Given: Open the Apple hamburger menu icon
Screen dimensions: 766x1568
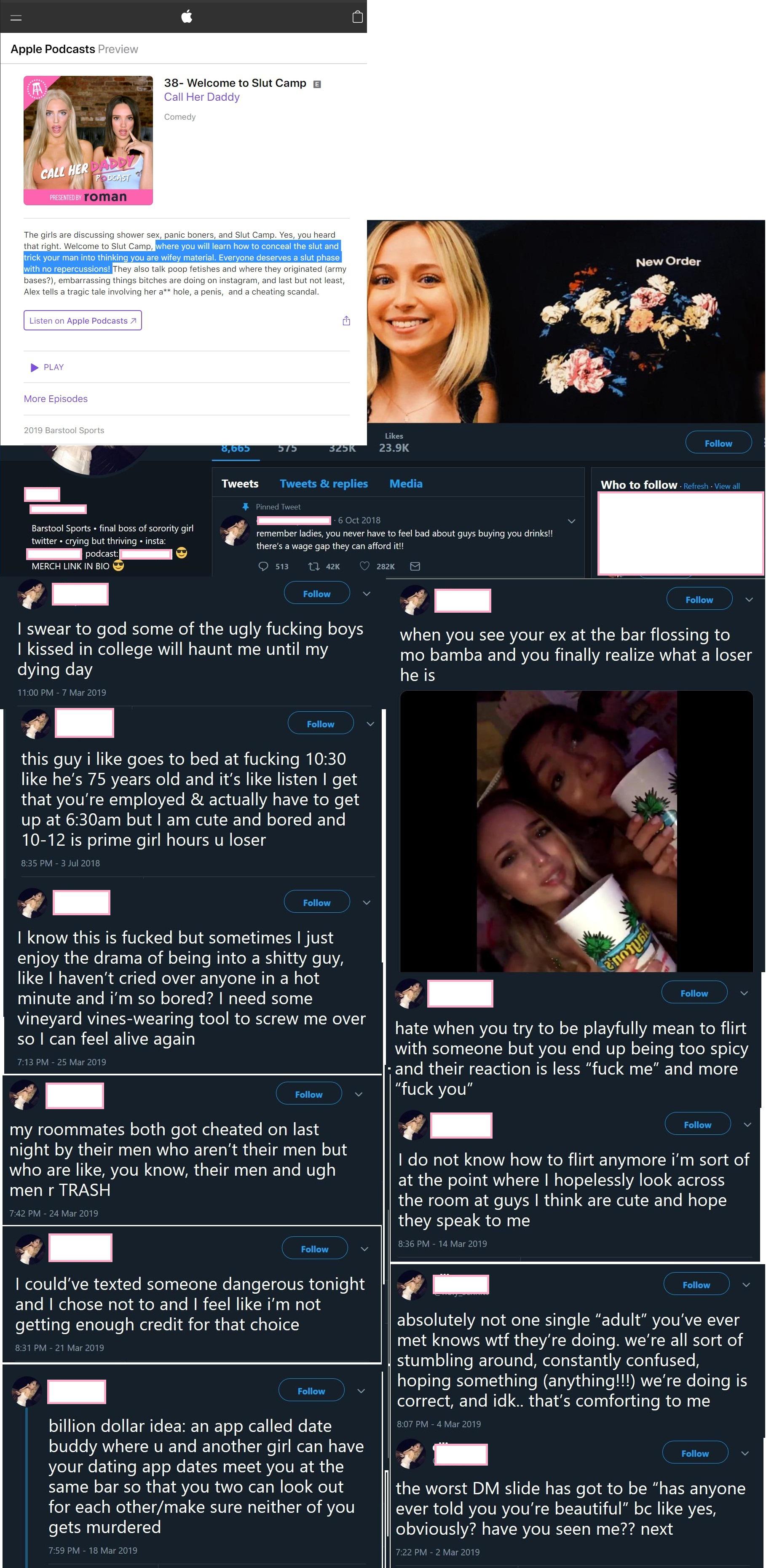Looking at the screenshot, I should click(16, 18).
